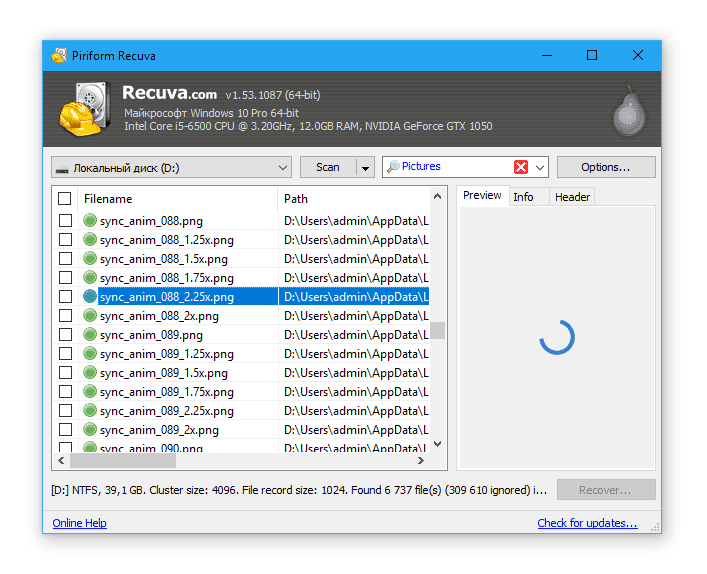
Task: Minimize the Piriform Recuva window
Action: [x=547, y=55]
